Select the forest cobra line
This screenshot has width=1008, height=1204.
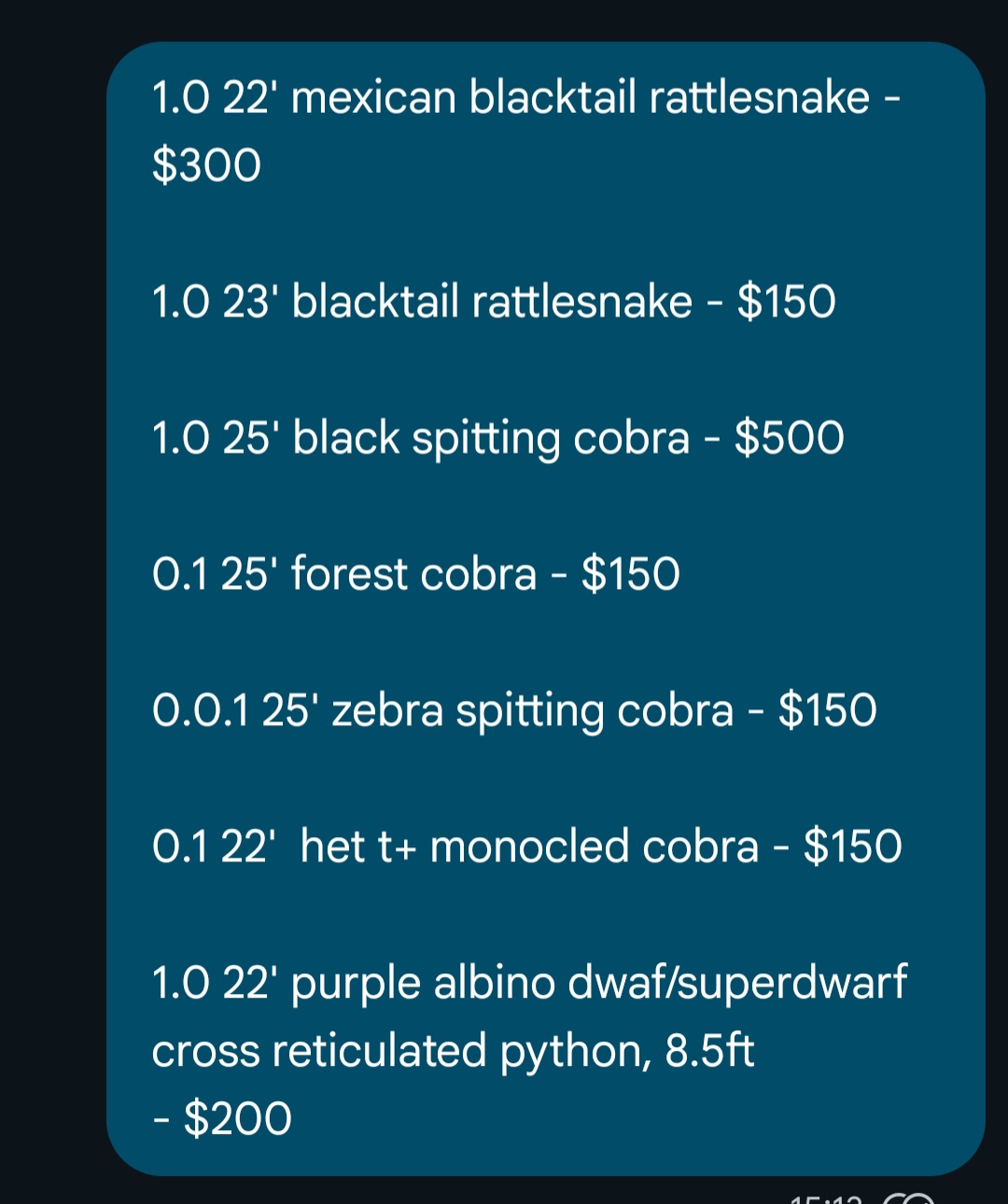[x=416, y=575]
